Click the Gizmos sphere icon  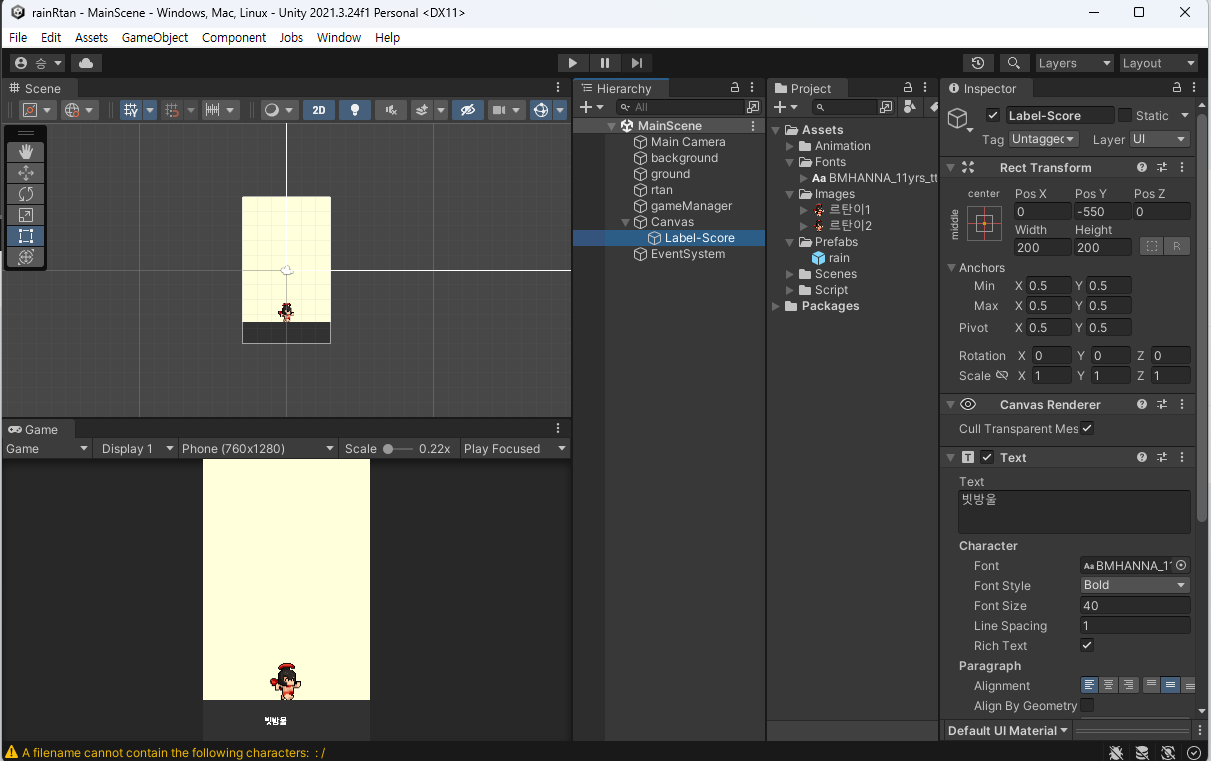[x=541, y=110]
